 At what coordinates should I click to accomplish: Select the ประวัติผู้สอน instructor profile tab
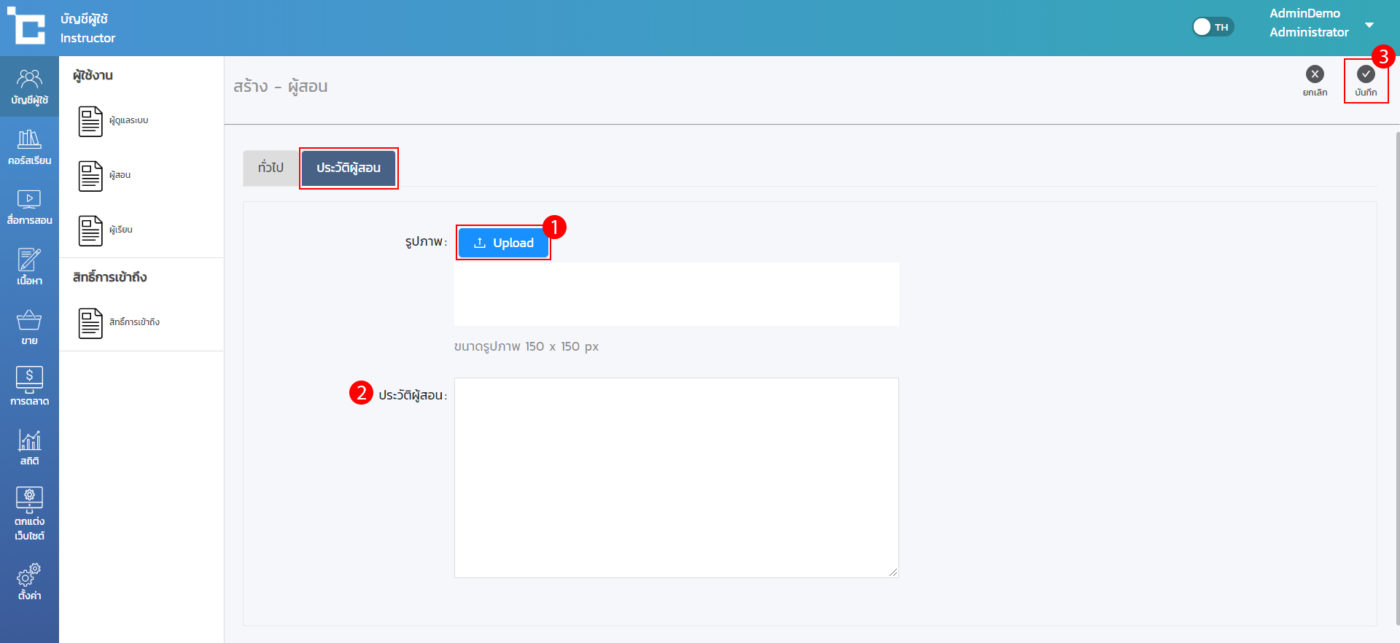pos(348,168)
